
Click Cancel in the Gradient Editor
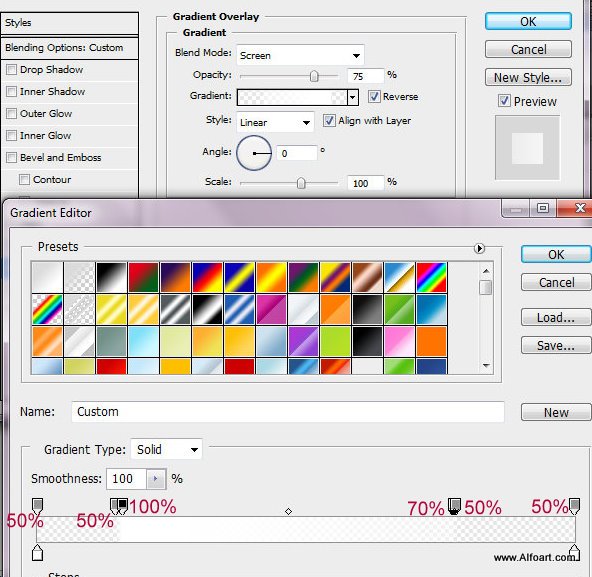[x=556, y=282]
